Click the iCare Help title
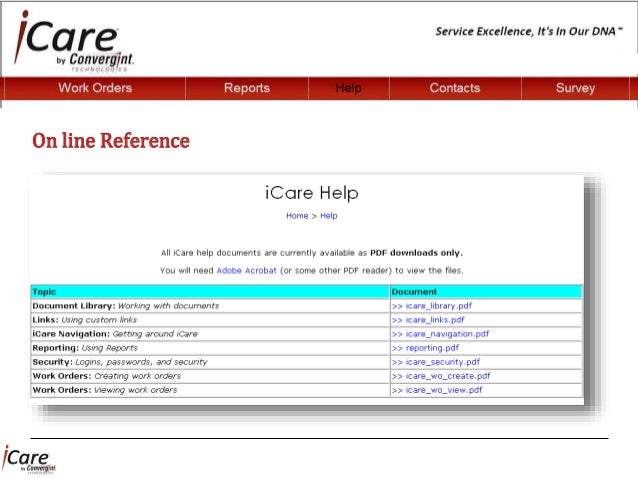 [312, 192]
